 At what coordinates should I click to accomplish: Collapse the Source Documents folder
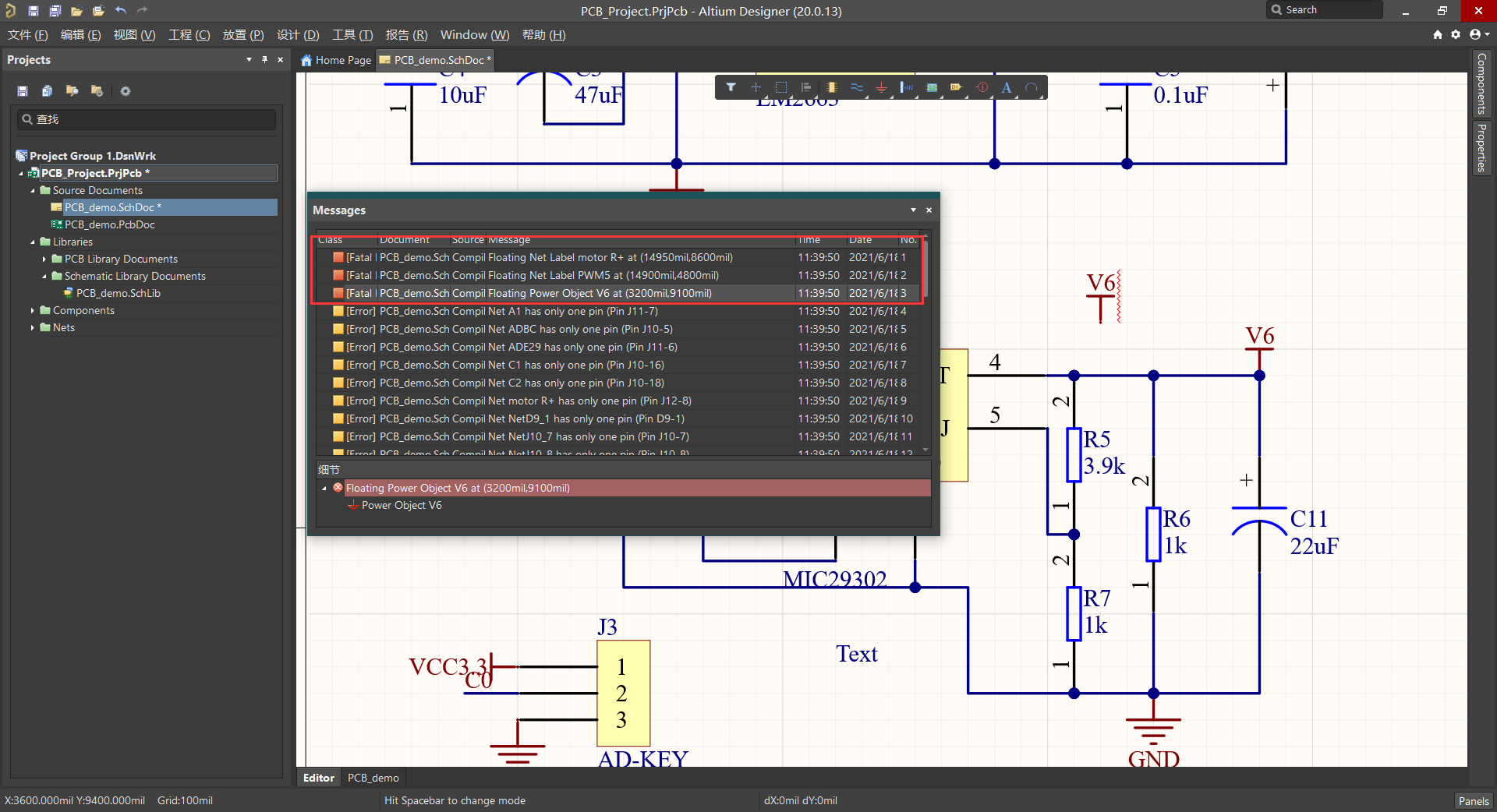(x=32, y=190)
